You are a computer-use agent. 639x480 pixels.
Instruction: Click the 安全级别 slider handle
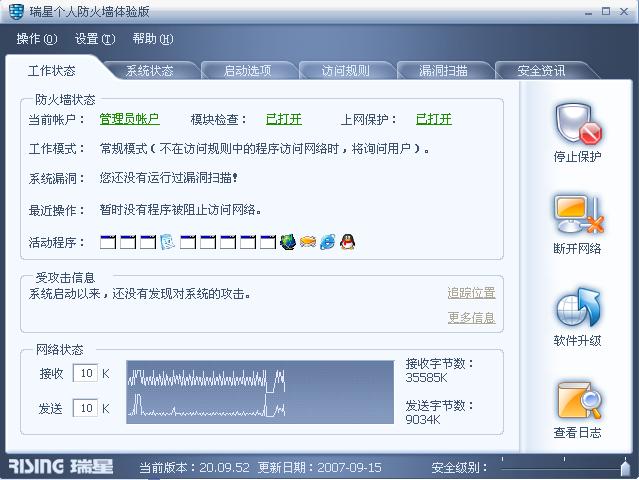coord(625,467)
